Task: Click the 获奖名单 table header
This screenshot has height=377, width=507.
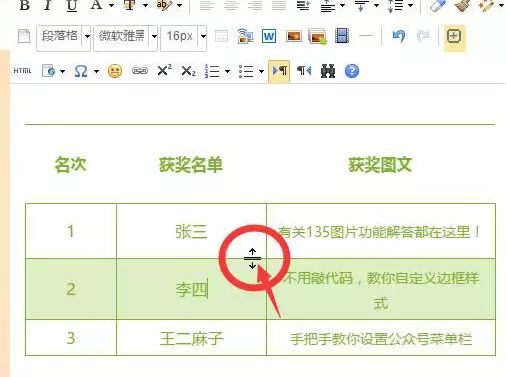Action: pyautogui.click(x=191, y=165)
